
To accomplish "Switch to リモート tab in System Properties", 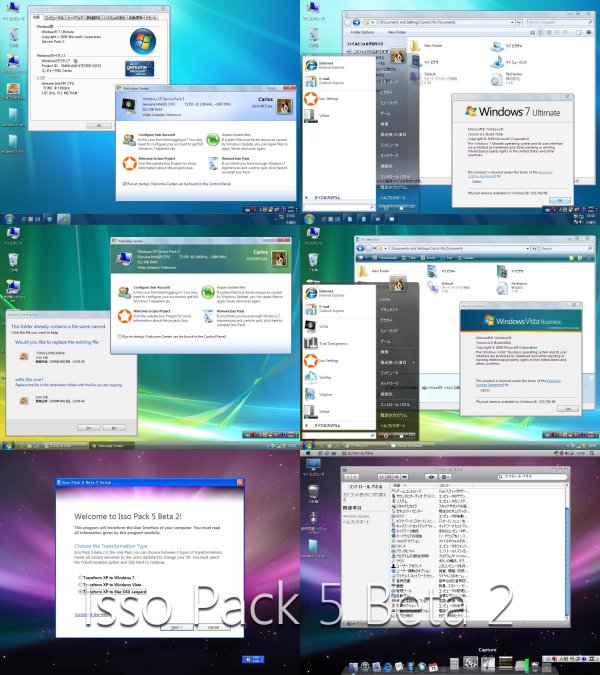I will [x=151, y=18].
